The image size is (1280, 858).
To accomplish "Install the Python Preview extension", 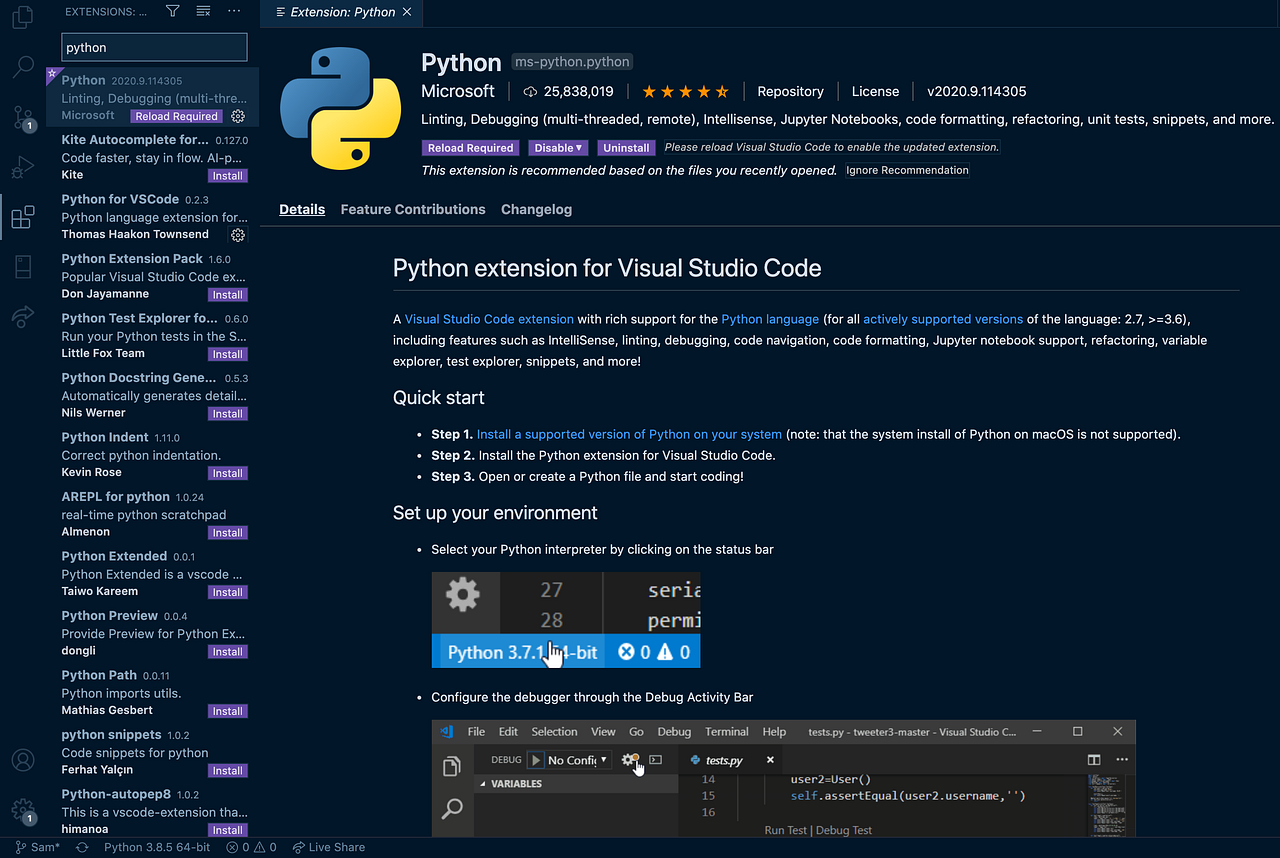I will point(228,652).
